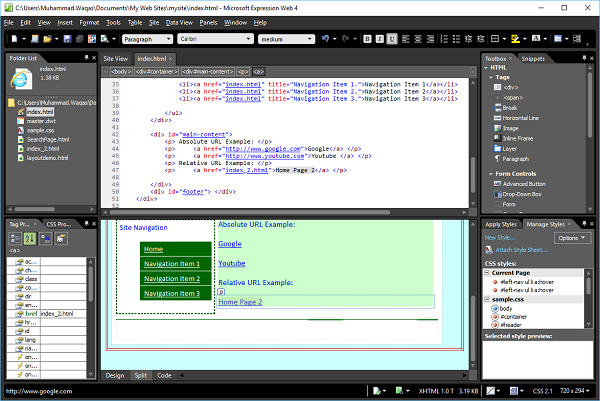This screenshot has height=401, width=600.
Task: Switch to Code view
Action: click(164, 375)
